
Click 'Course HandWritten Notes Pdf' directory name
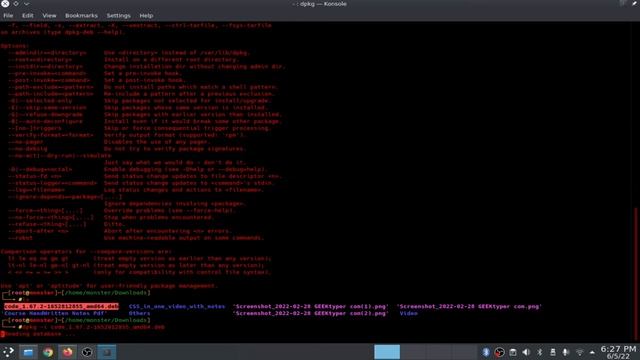pyautogui.click(x=55, y=313)
